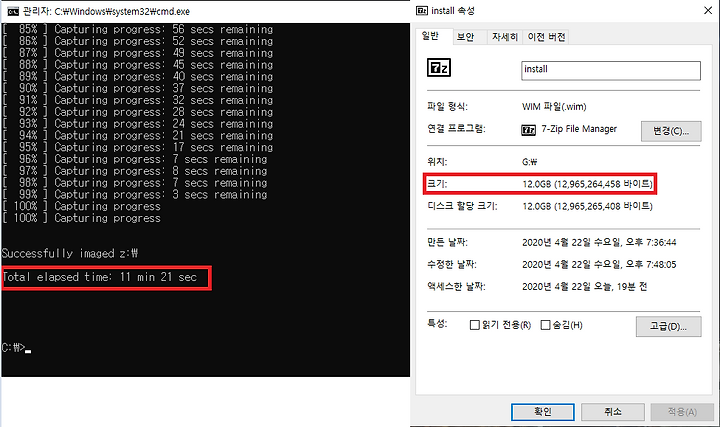This screenshot has height=427, width=720.
Task: Click the 위치: label
Action: click(x=437, y=162)
